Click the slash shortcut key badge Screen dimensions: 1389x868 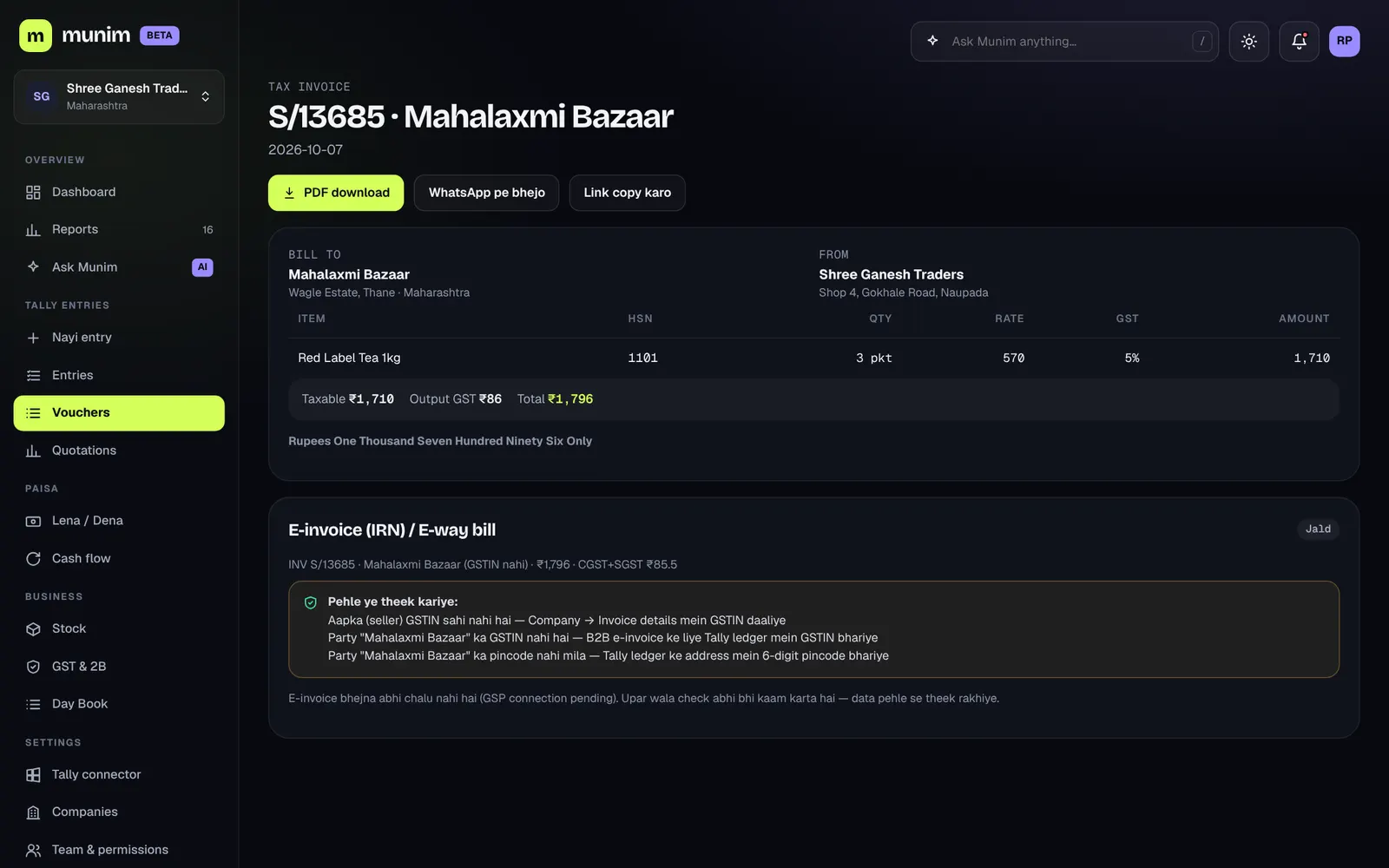pos(1202,41)
